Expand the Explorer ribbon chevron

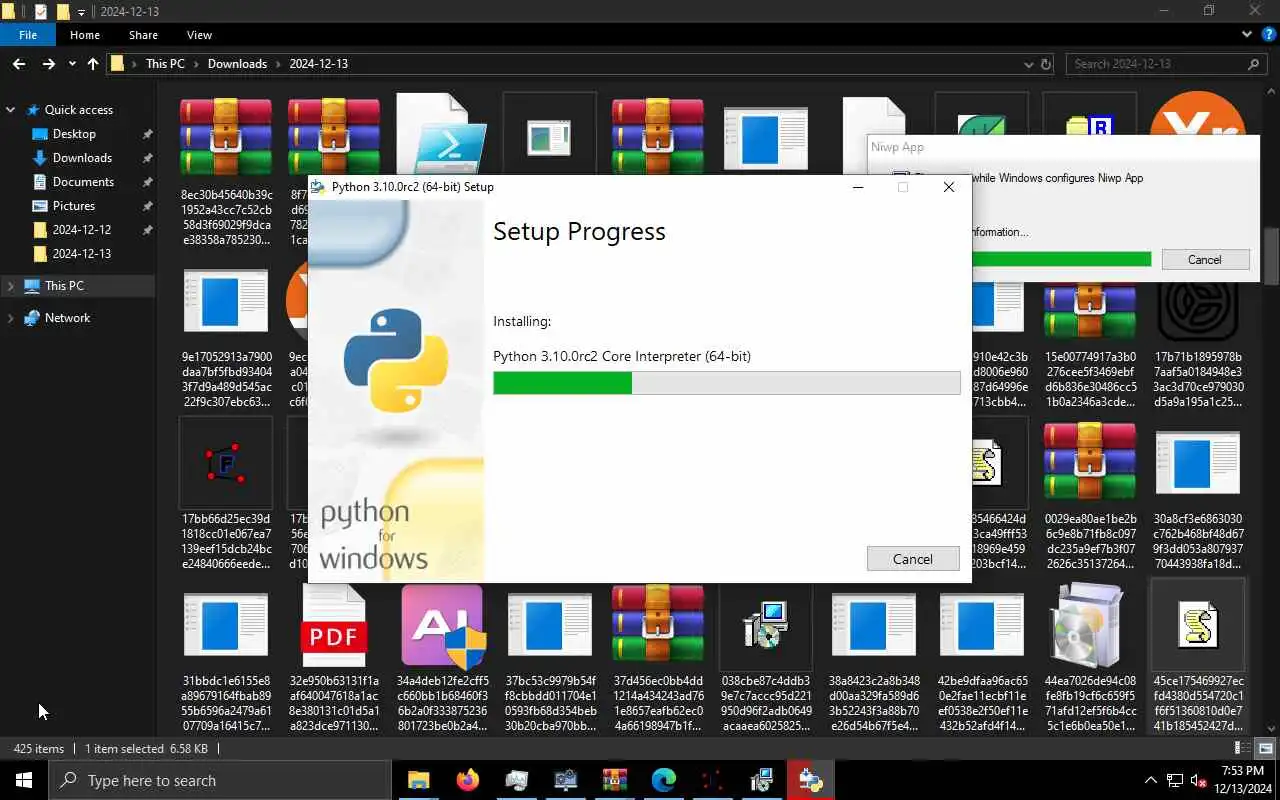click(x=1247, y=34)
